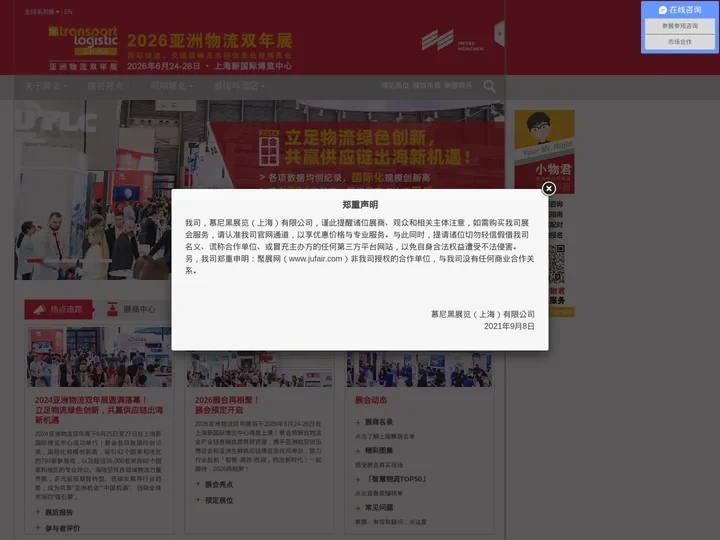Image resolution: width=720 pixels, height=540 pixels.
Task: Click the 2021年9月8日 date in the popup
Action: 509,326
